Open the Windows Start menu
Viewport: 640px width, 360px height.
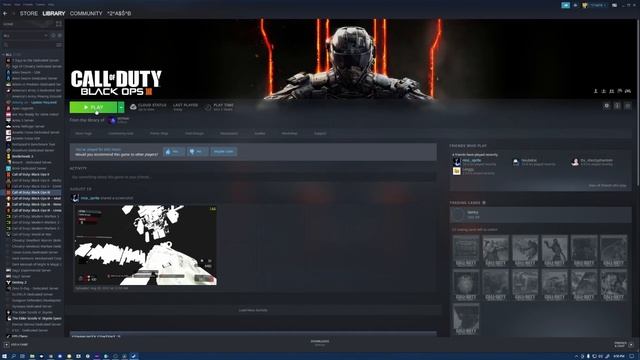4,356
